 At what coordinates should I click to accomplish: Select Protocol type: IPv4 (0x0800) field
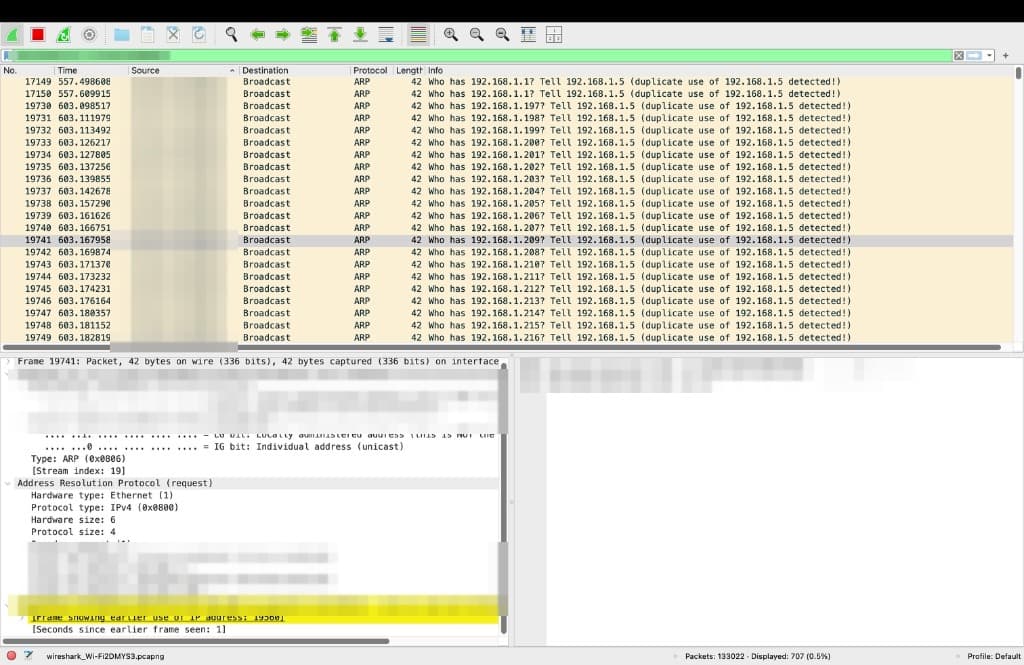point(104,508)
